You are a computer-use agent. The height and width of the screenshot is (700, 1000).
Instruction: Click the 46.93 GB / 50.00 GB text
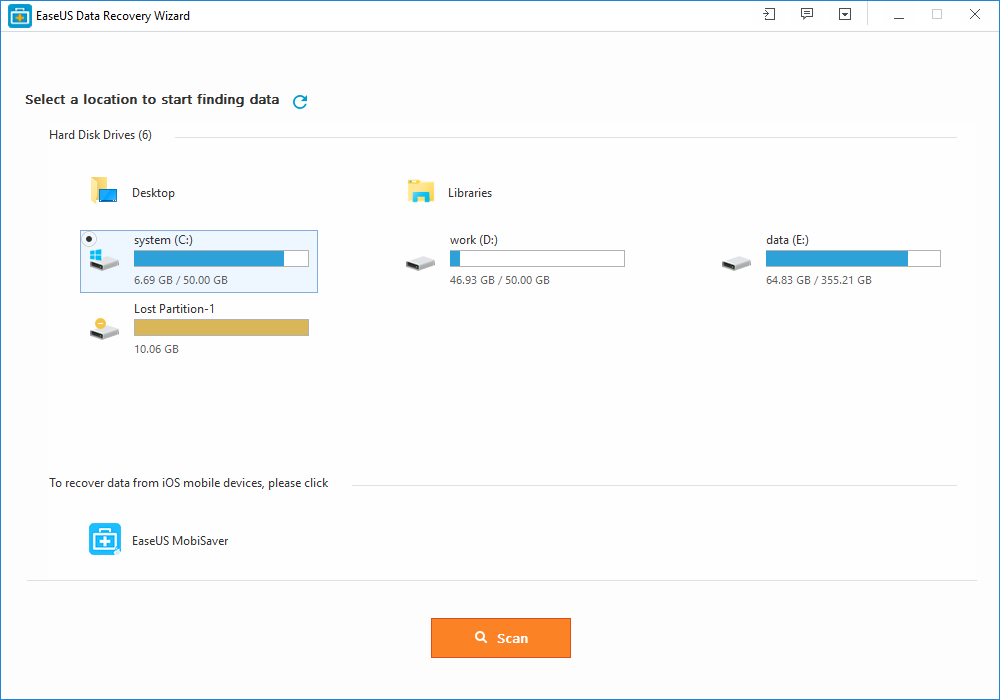(499, 280)
